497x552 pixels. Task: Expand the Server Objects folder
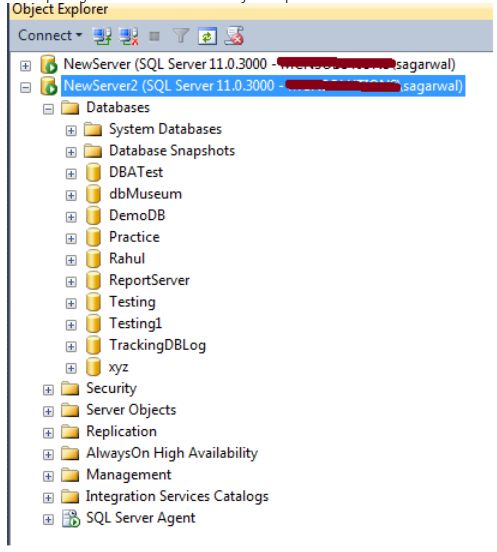48,412
